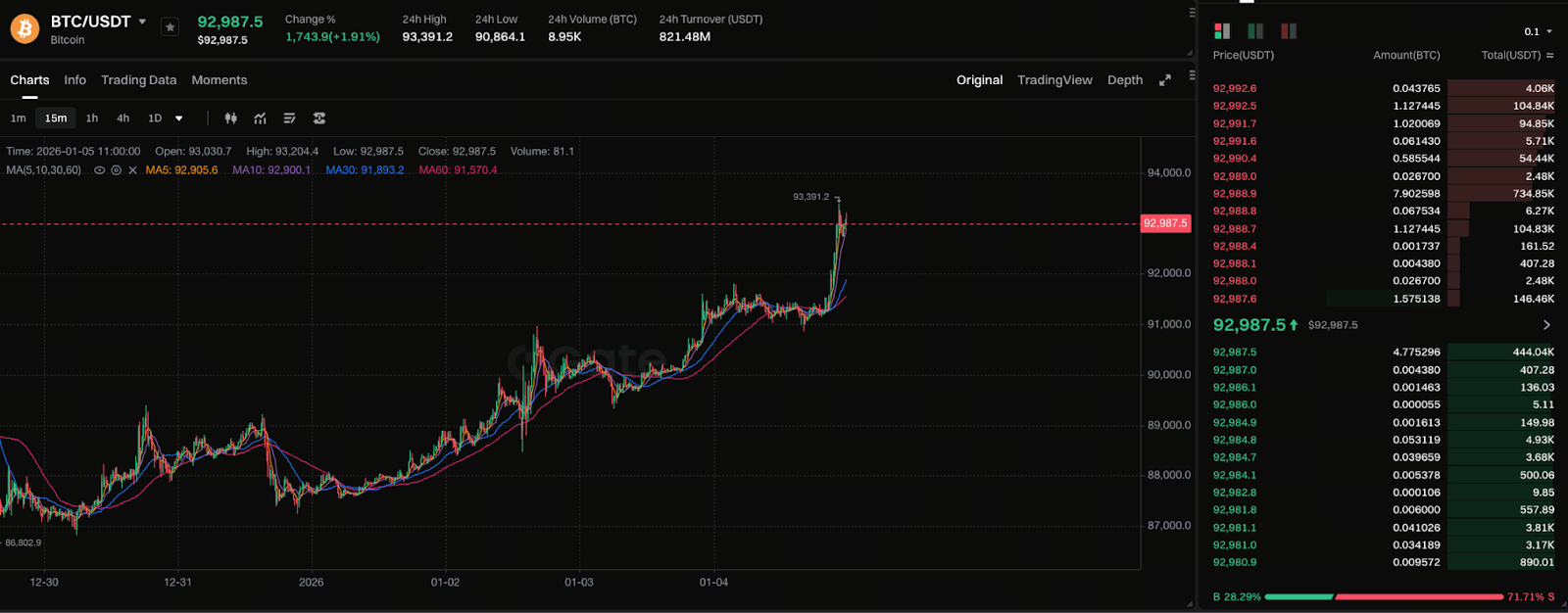This screenshot has width=1568, height=613.
Task: Select ask price 92,988.9
Action: [1235, 194]
